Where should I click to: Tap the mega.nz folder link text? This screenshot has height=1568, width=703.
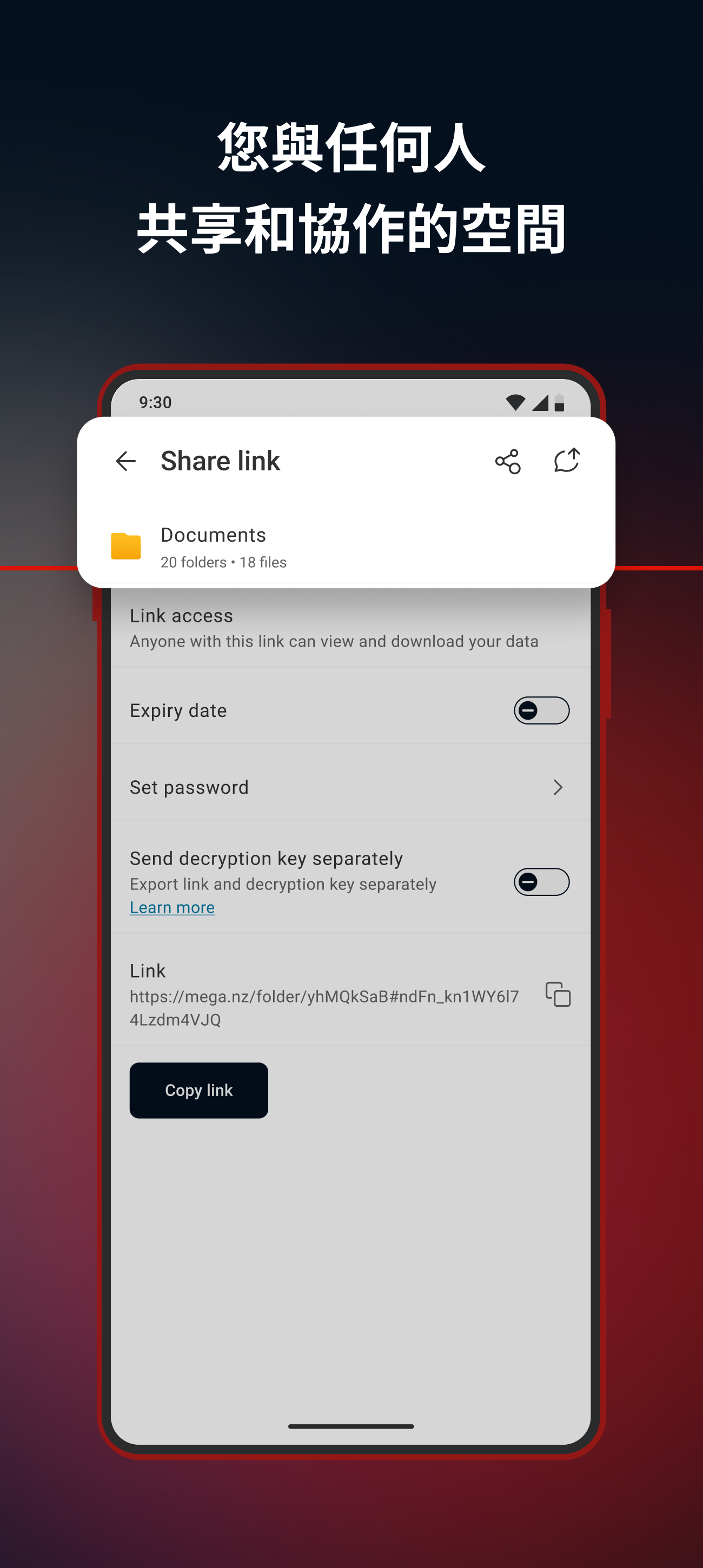point(324,1007)
